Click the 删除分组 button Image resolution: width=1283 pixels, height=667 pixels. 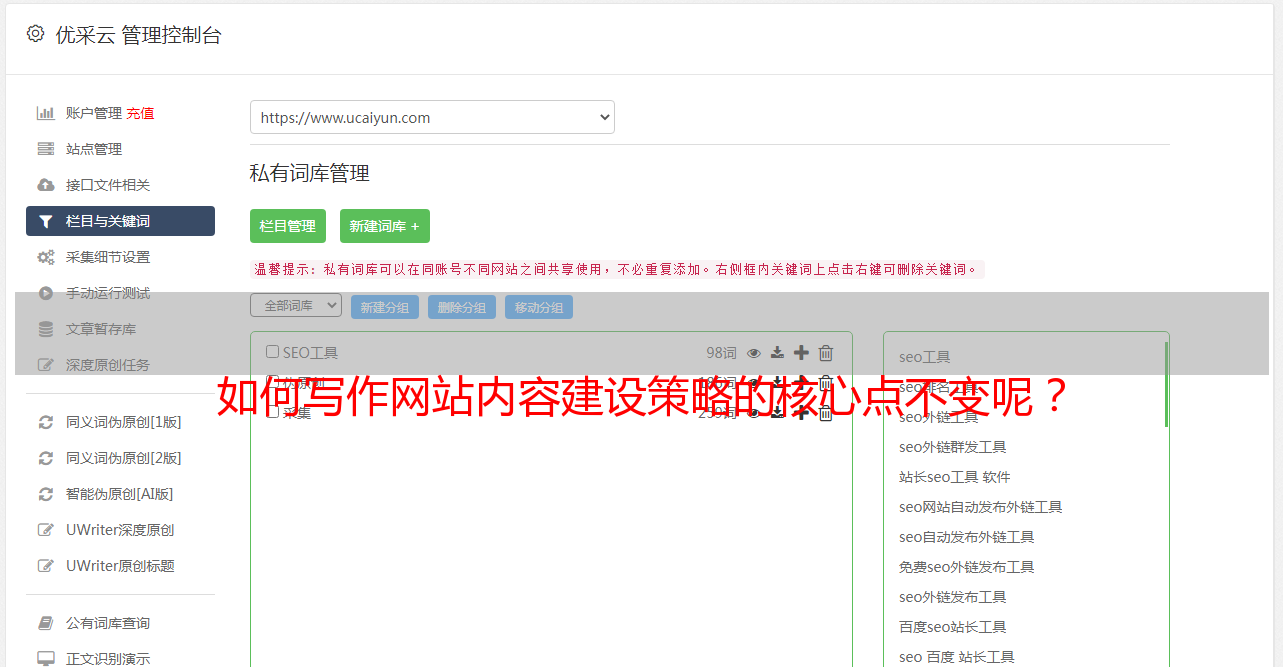click(462, 307)
